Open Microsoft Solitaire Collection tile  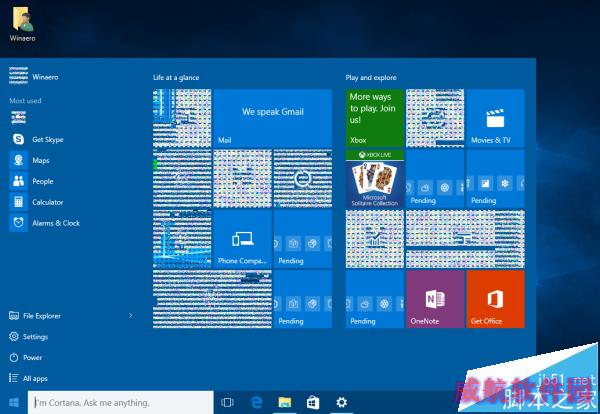click(x=375, y=179)
